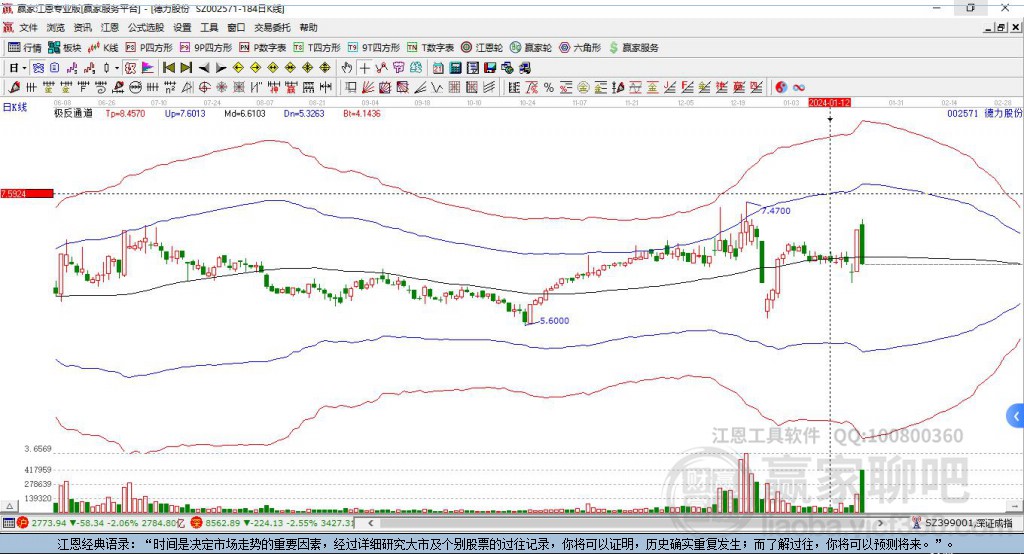Expand the blue side panel chevron
Viewport: 1024px width, 554px height.
[x=1016, y=416]
